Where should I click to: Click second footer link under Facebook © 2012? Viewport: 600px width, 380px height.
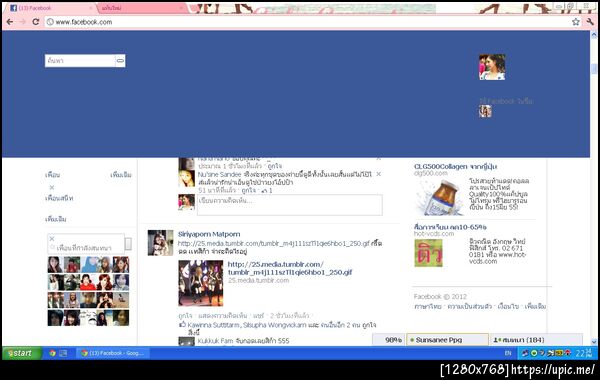pyautogui.click(x=470, y=307)
